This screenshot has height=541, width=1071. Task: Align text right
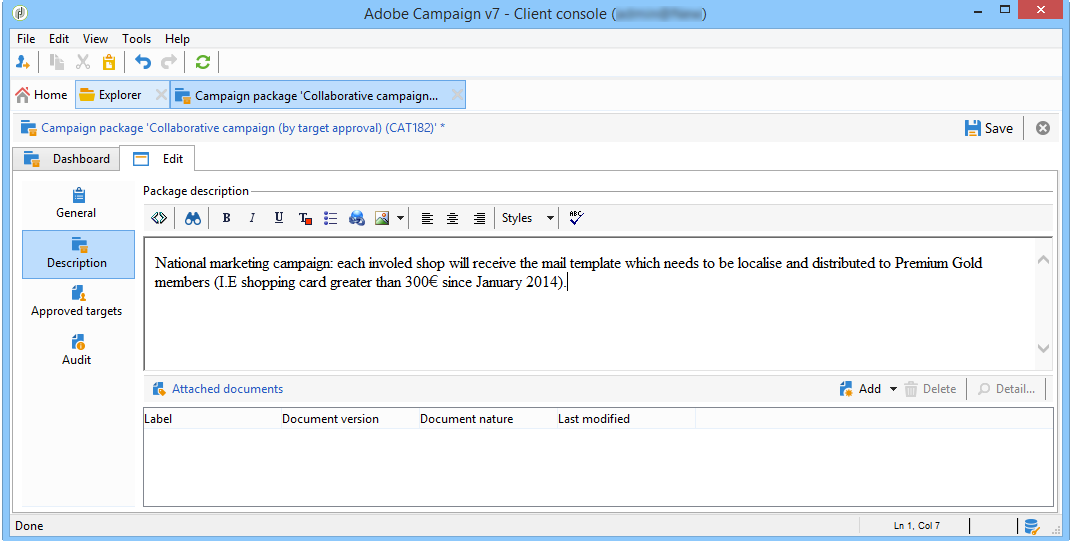click(479, 218)
